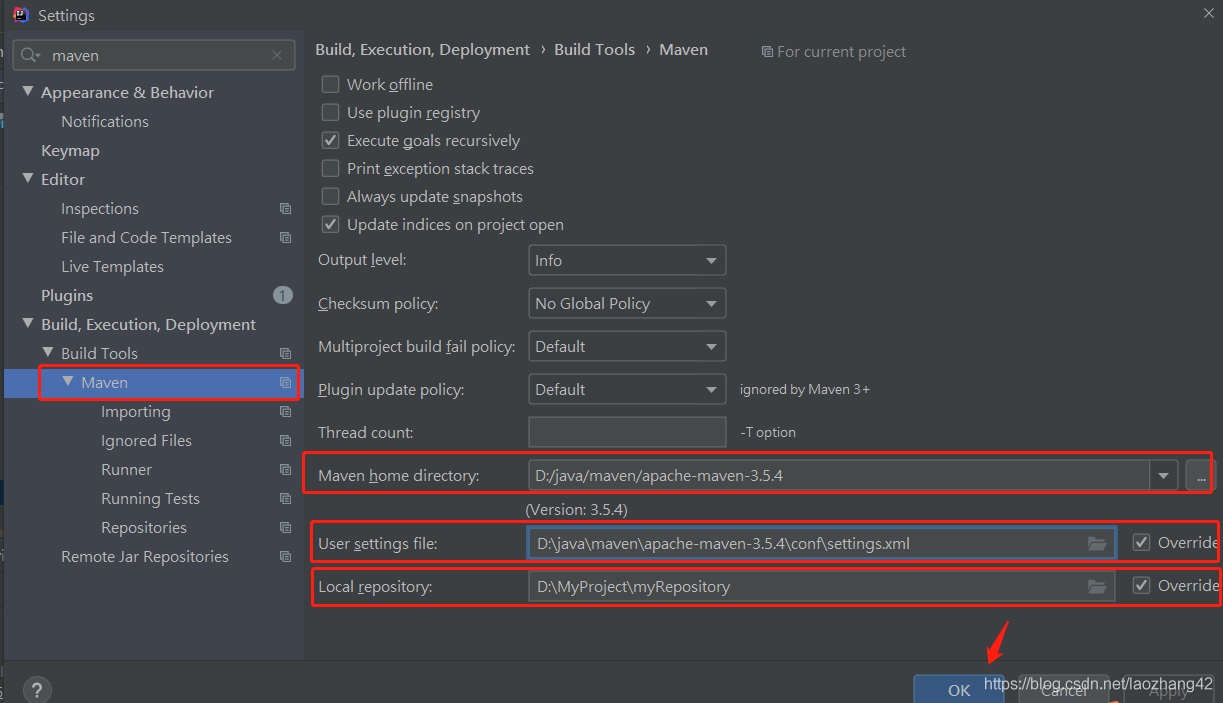Open the Maven home directory dropdown arrow
The image size is (1223, 703).
[1163, 476]
